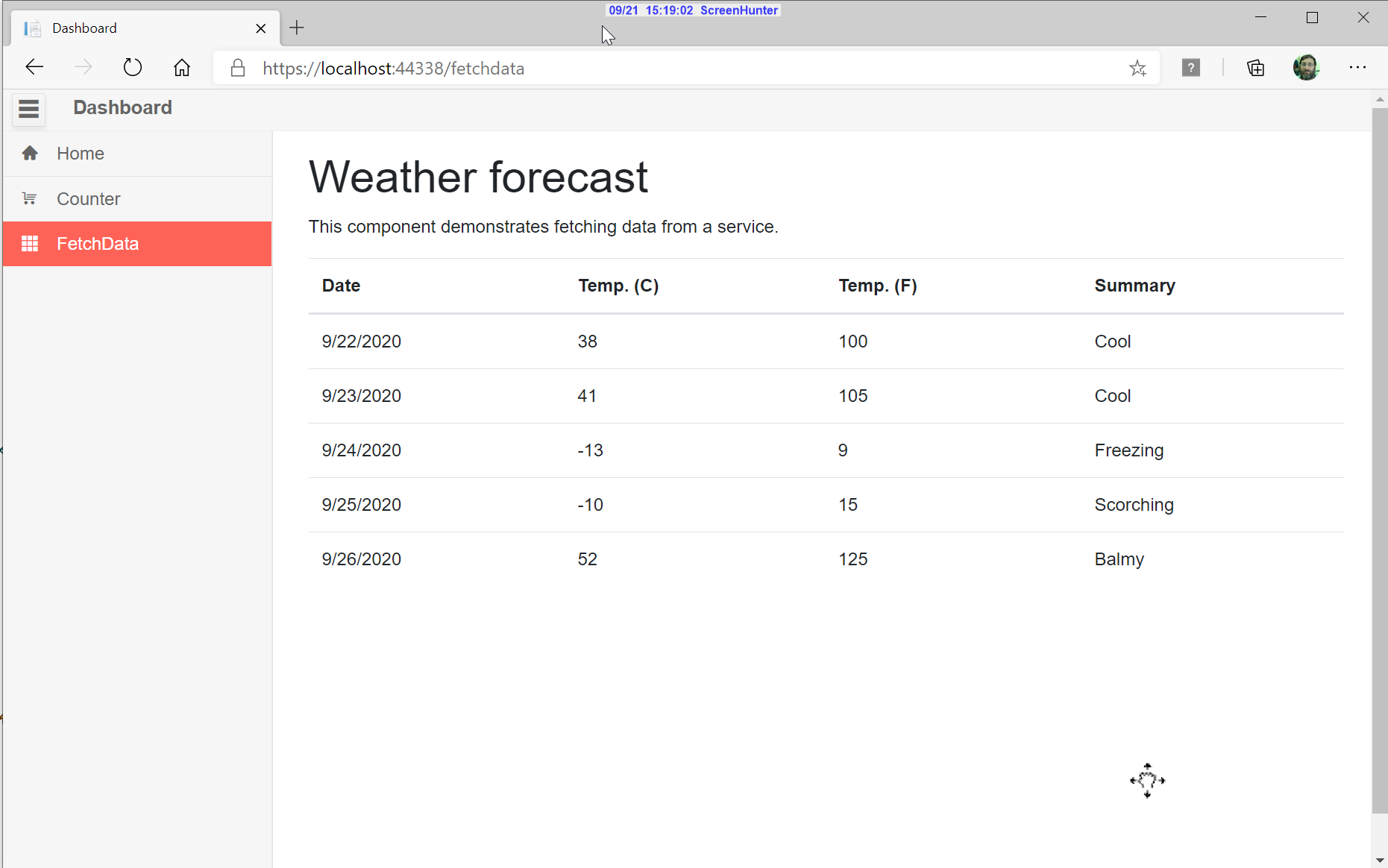The image size is (1388, 868).
Task: Click the Counter cart icon in sidebar
Action: (30, 198)
